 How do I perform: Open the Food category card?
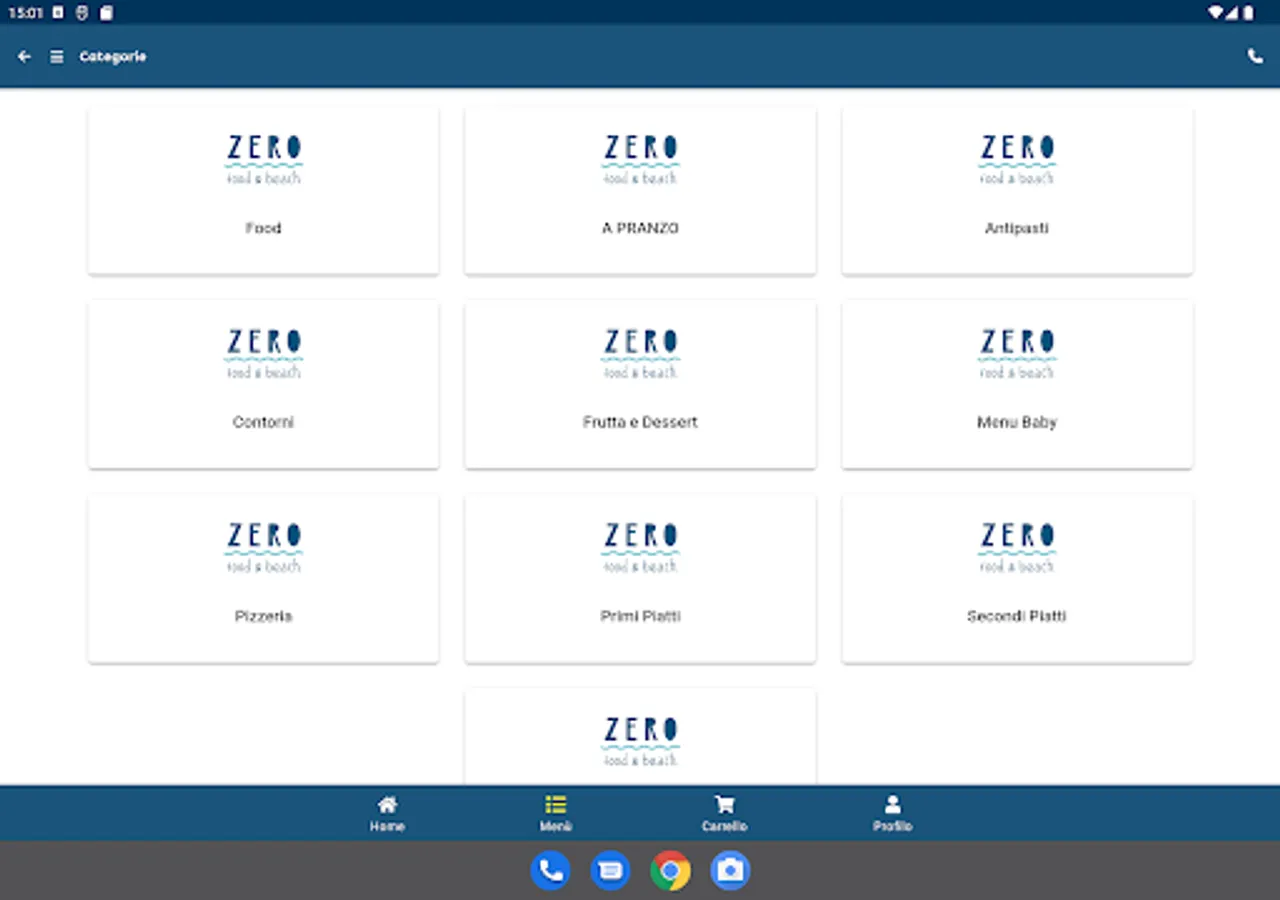coord(263,190)
